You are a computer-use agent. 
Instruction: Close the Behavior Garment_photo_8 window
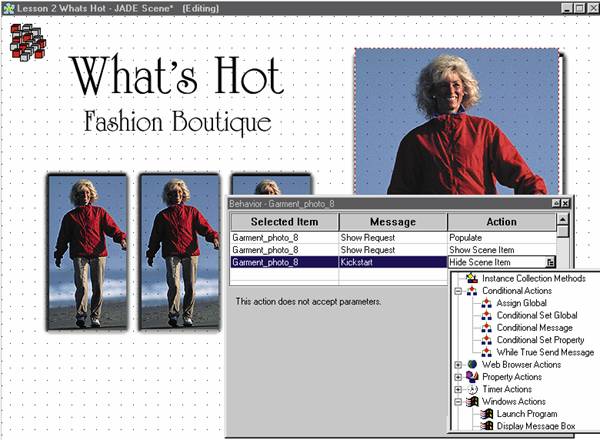566,204
